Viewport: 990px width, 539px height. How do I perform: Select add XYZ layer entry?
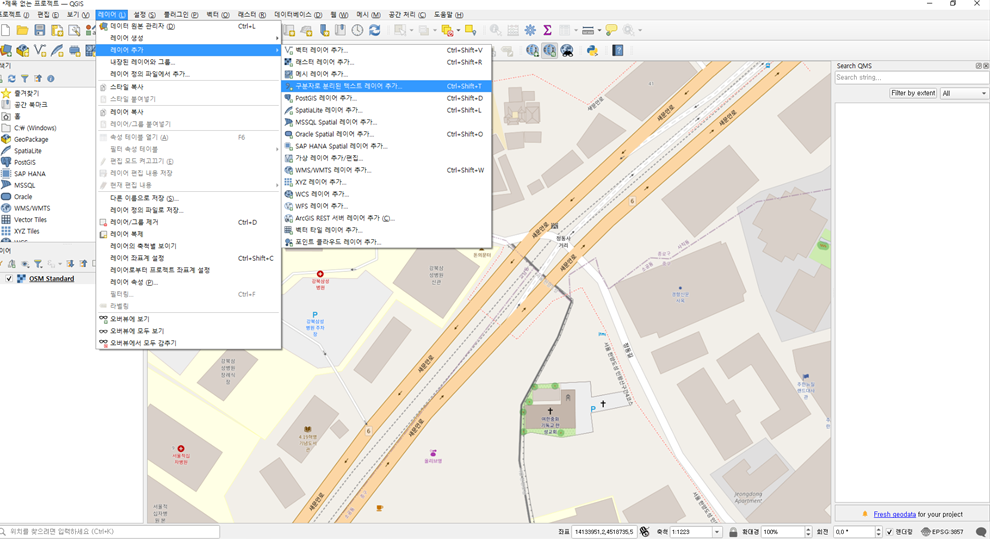tap(386, 182)
